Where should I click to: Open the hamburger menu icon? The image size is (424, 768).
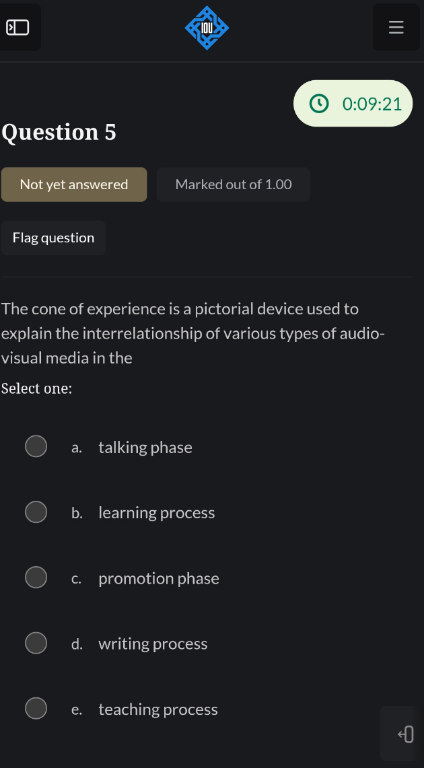[x=396, y=27]
